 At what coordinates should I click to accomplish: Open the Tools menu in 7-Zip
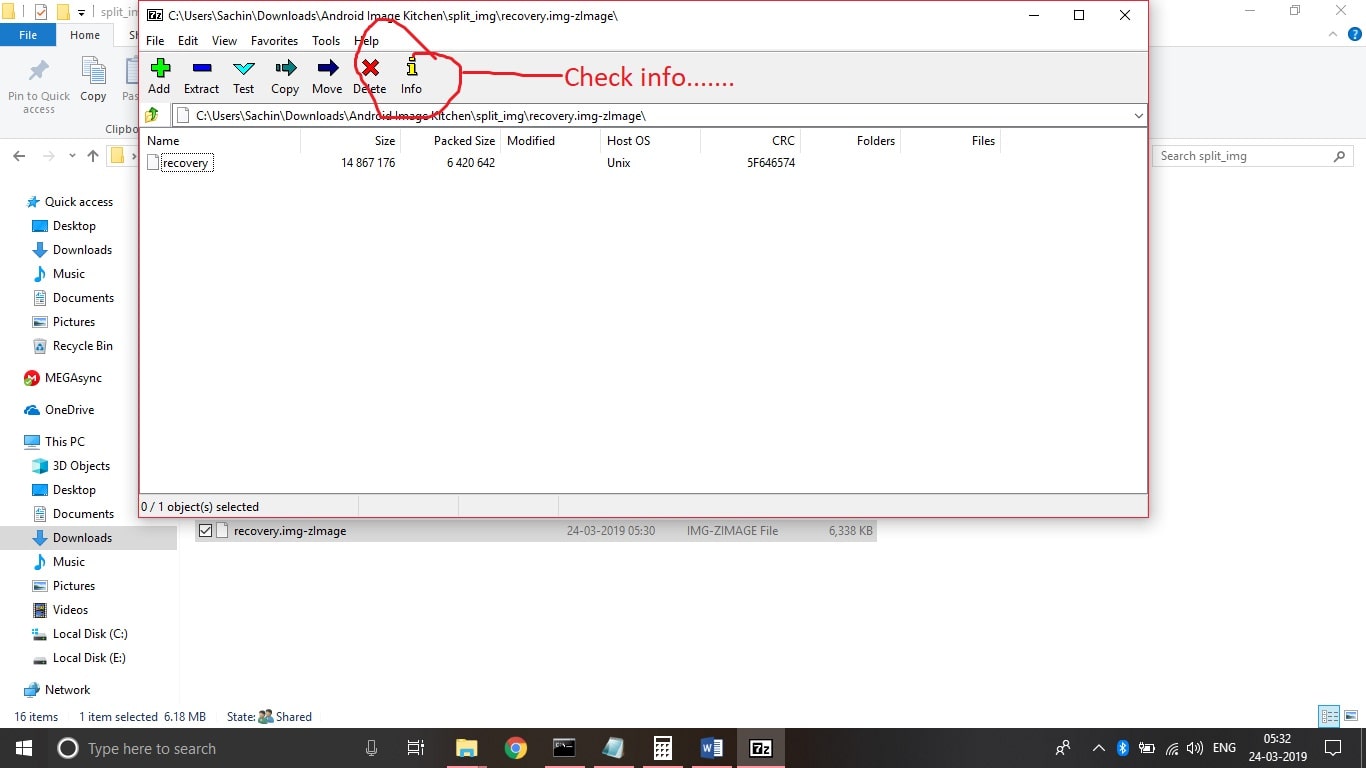tap(326, 41)
